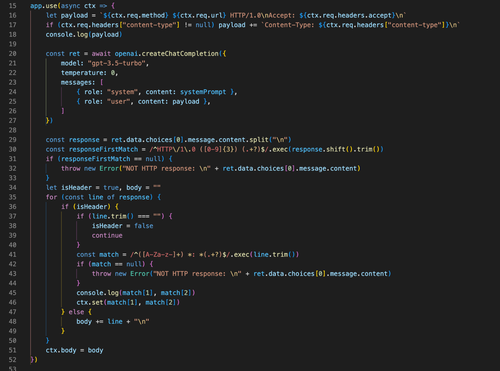Click console.log(match[1], match[2]) statement
Image resolution: width=500 pixels, height=371 pixels.
[136, 293]
